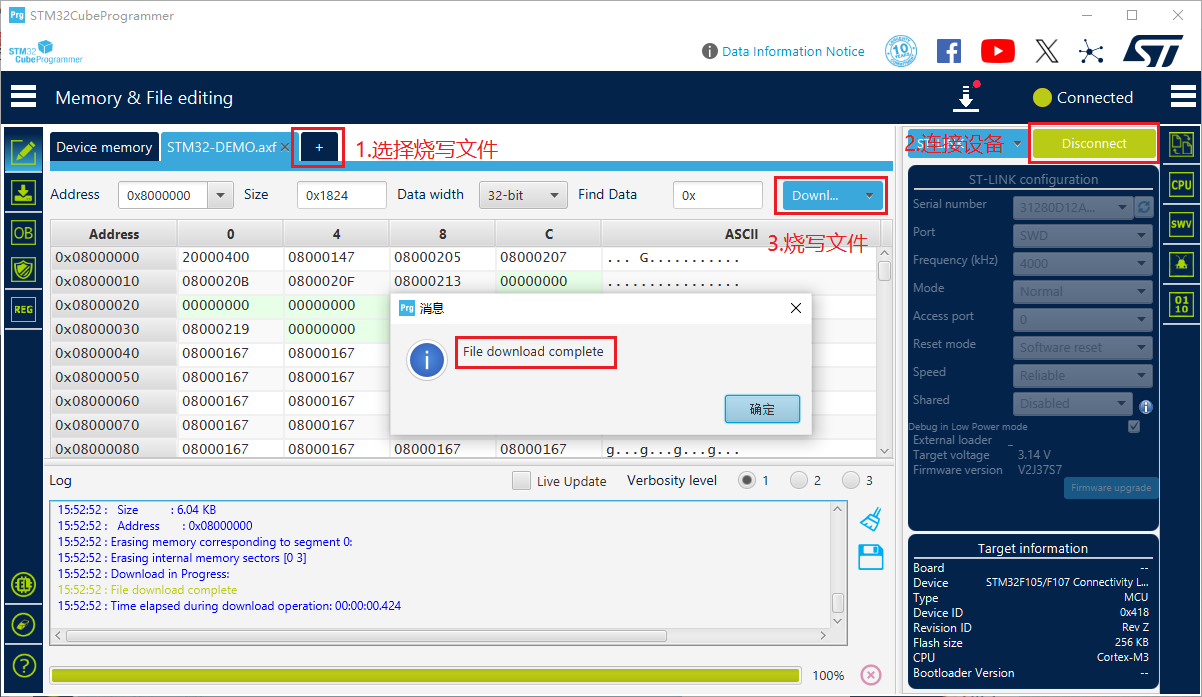1202x697 pixels.
Task: Open the left hamburger menu
Action: [23, 97]
